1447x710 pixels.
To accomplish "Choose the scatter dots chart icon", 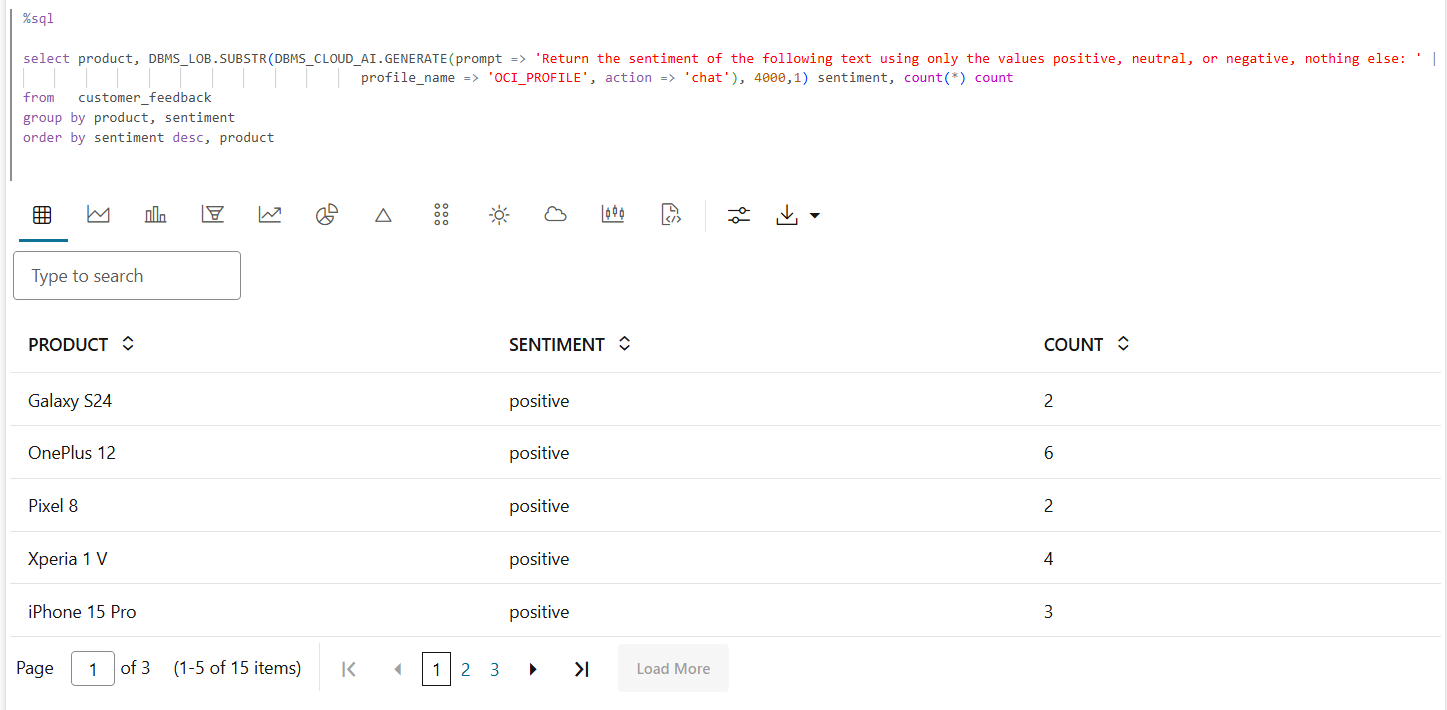I will point(441,215).
